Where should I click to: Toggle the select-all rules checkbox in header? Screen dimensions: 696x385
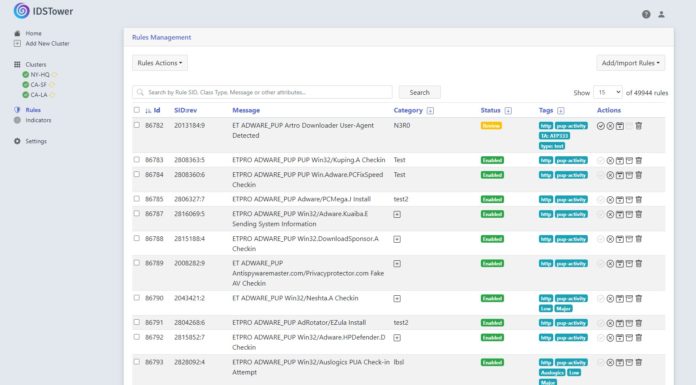coord(137,110)
